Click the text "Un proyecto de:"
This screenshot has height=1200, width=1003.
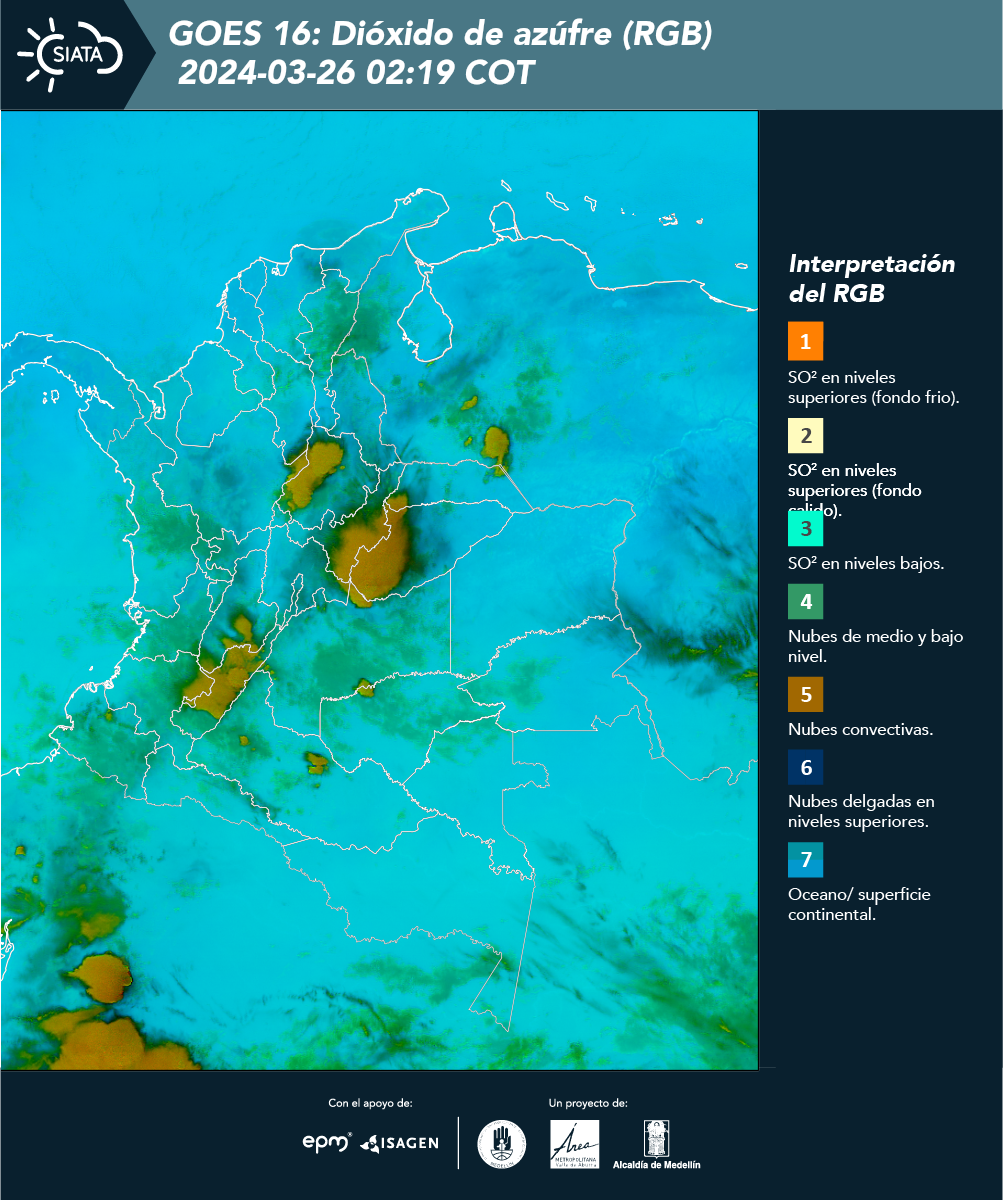588,1103
